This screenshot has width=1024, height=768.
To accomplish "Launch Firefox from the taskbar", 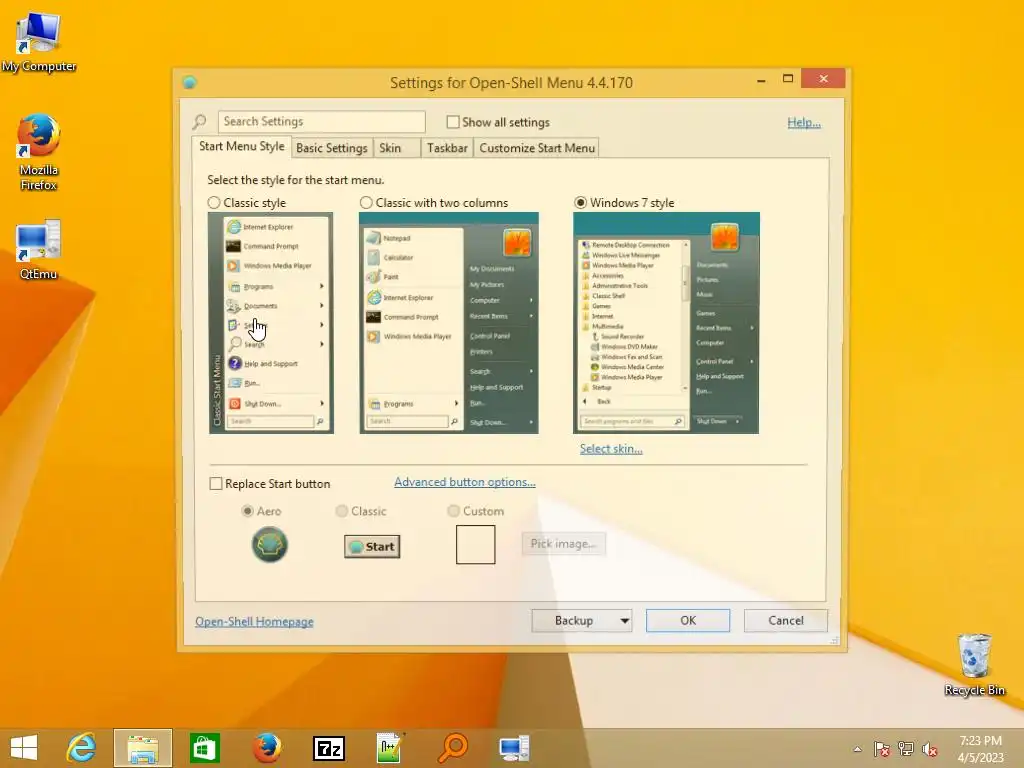I will [x=266, y=748].
